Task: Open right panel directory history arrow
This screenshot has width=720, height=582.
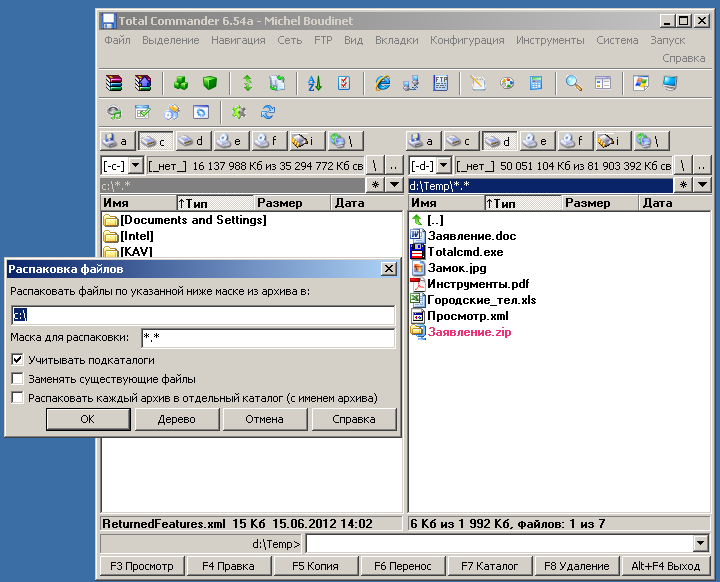Action: click(703, 185)
